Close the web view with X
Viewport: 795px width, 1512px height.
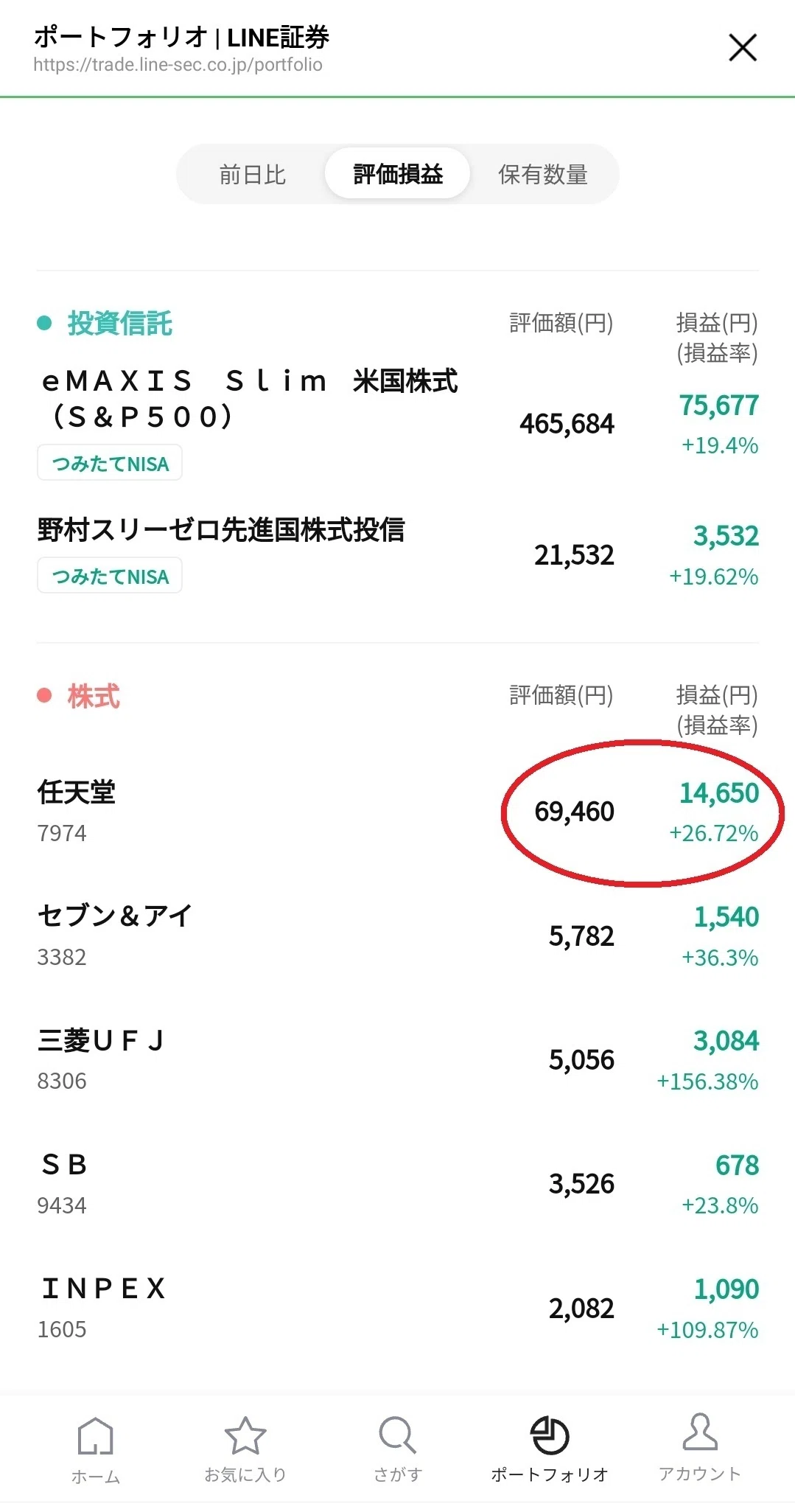pyautogui.click(x=743, y=48)
